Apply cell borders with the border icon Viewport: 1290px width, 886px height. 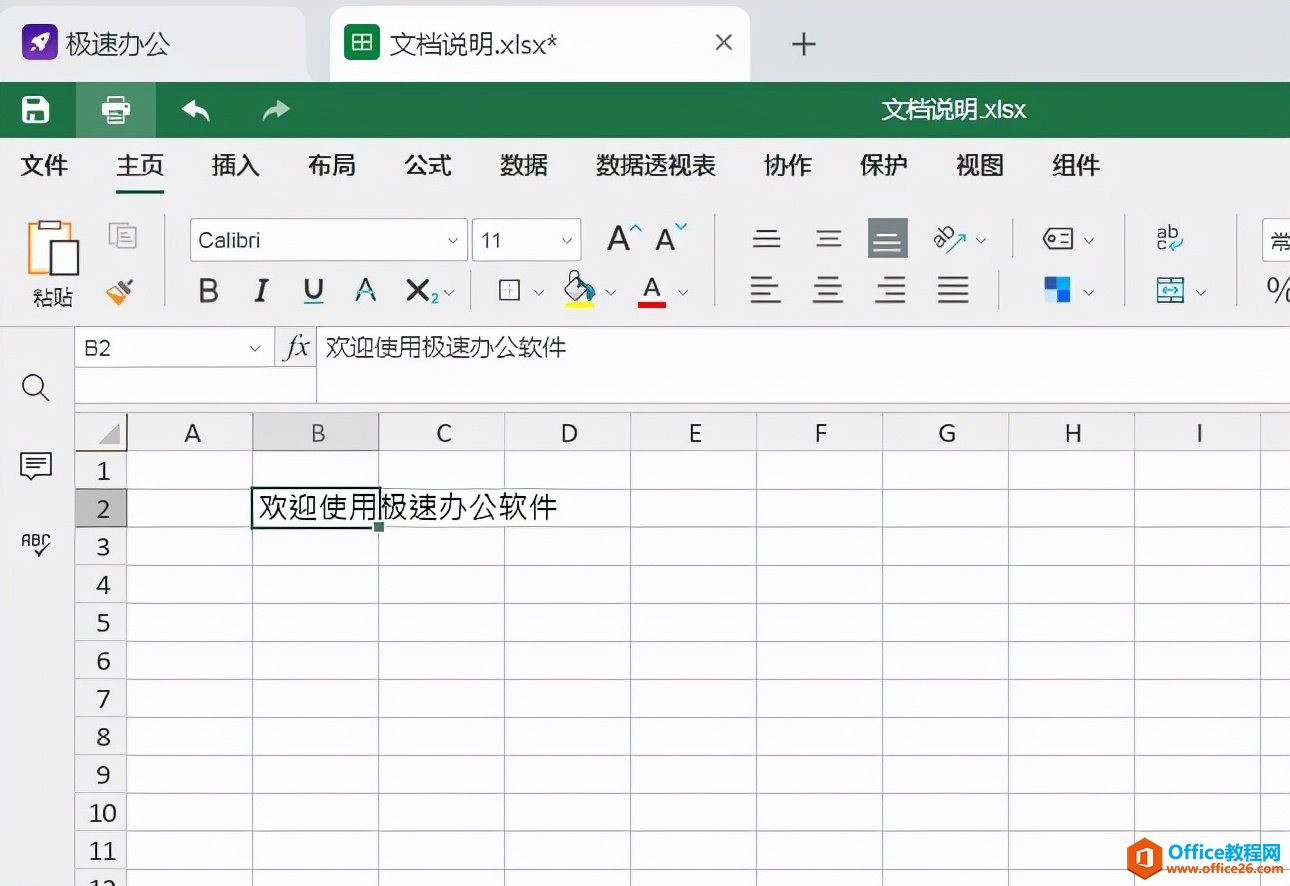pyautogui.click(x=510, y=291)
